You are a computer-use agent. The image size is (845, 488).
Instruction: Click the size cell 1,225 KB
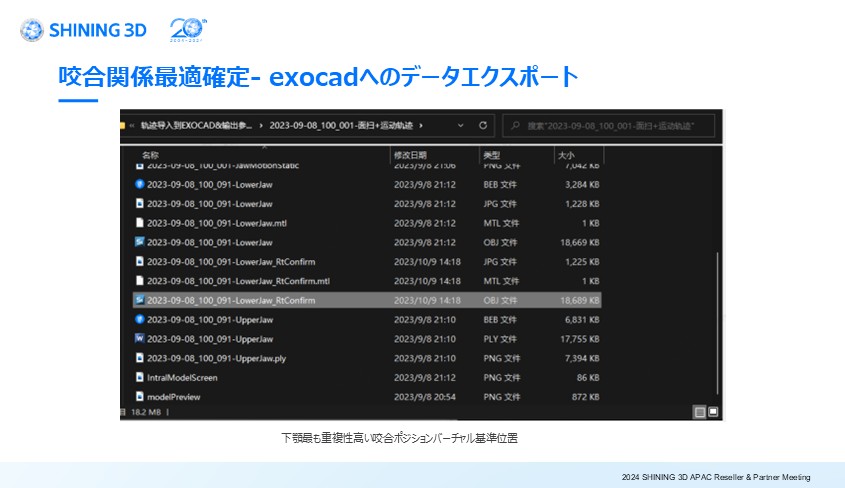click(582, 262)
